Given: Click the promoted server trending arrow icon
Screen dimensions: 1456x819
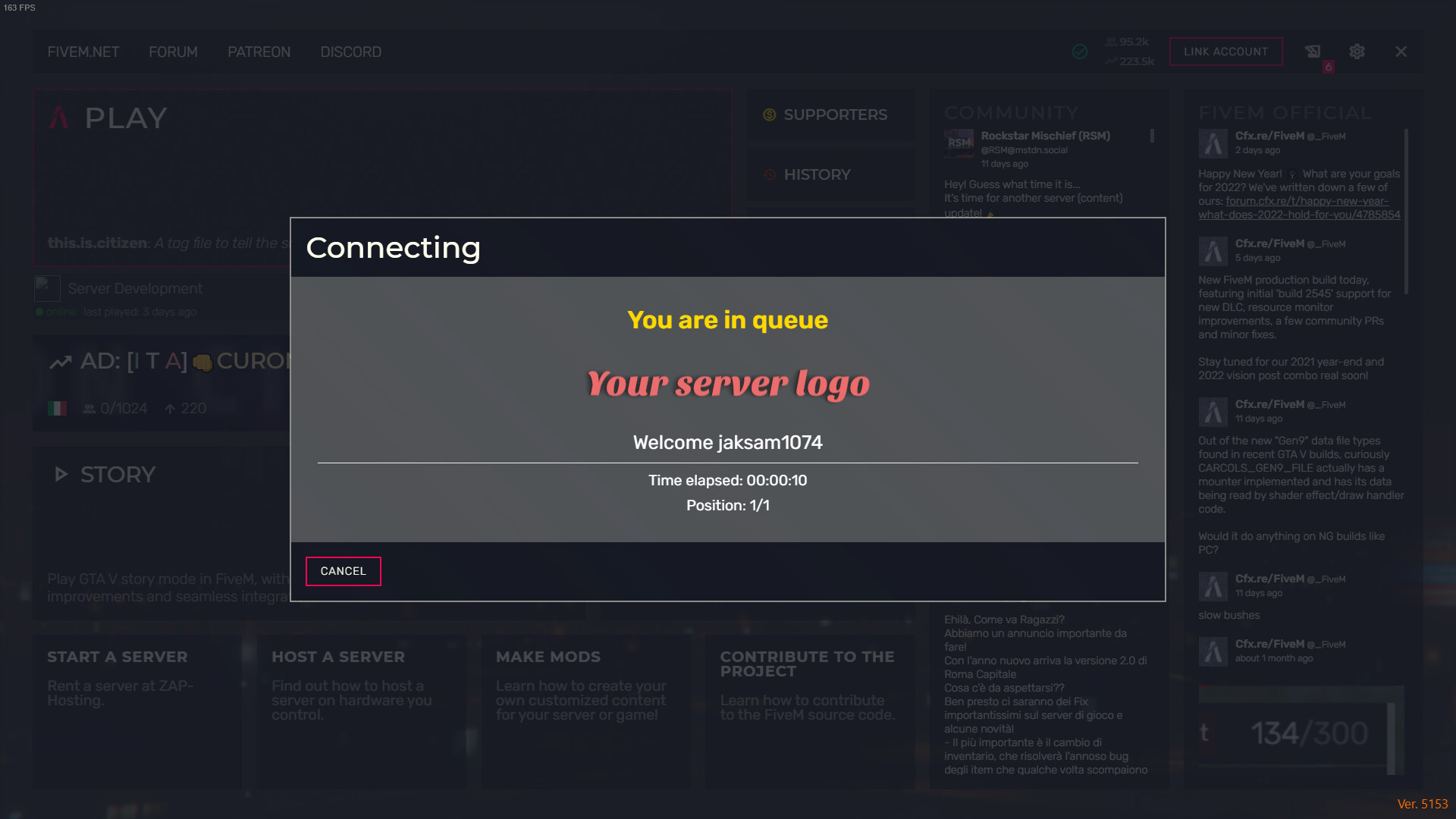Looking at the screenshot, I should point(61,362).
